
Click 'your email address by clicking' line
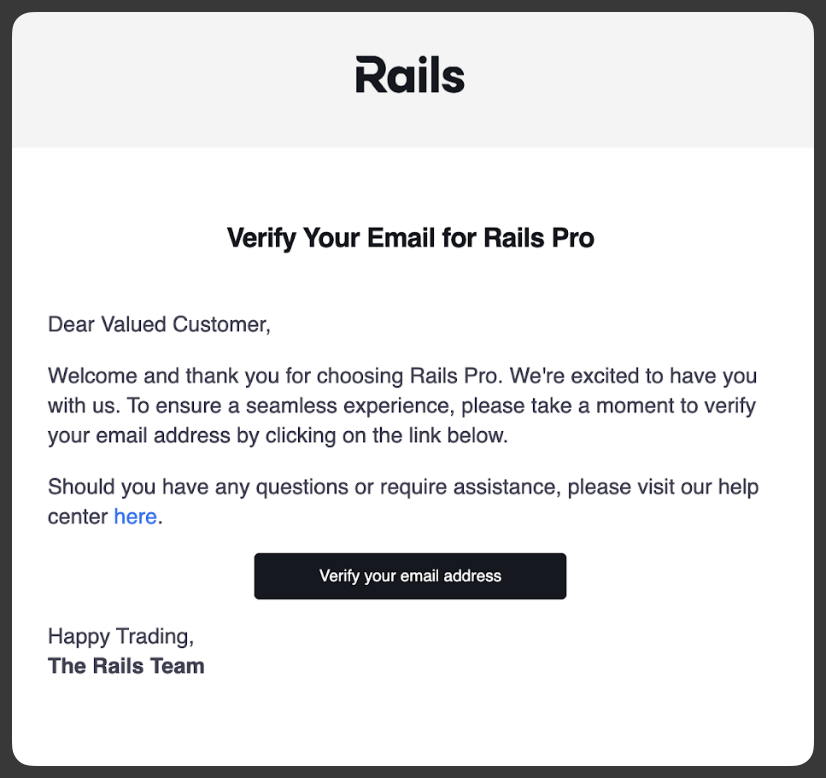click(x=278, y=436)
